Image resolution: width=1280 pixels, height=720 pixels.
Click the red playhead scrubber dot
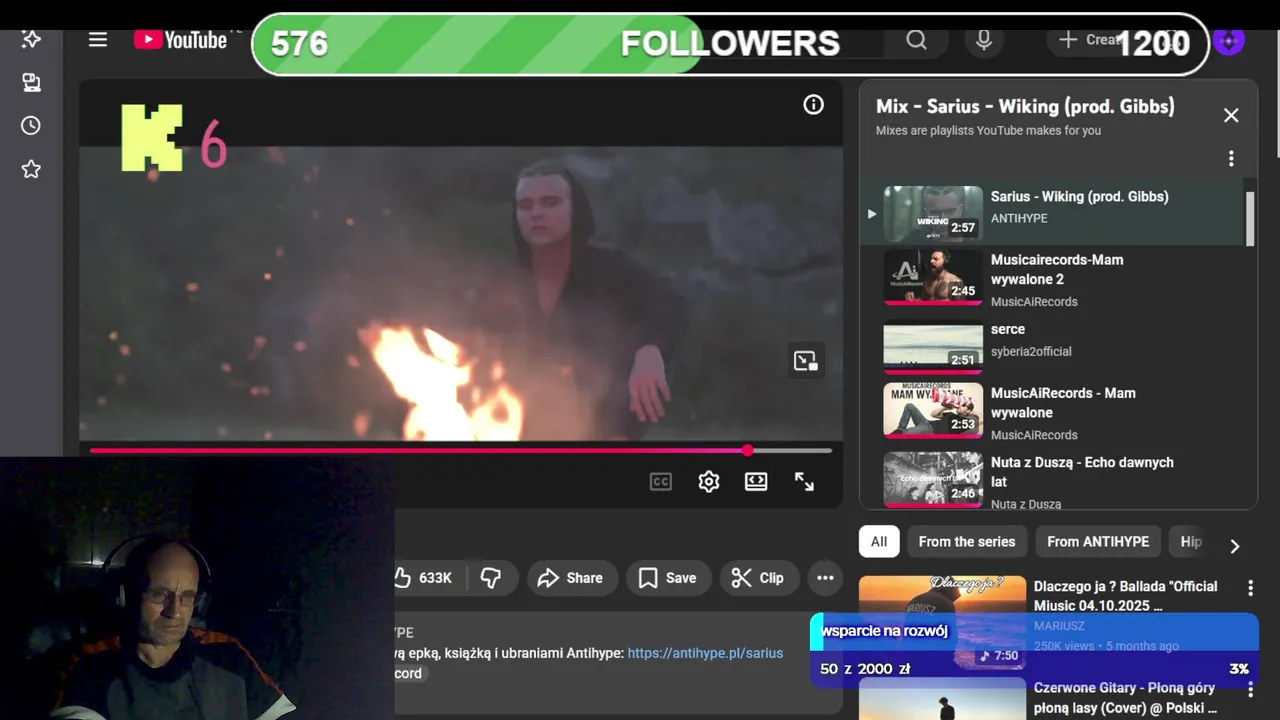click(x=748, y=451)
